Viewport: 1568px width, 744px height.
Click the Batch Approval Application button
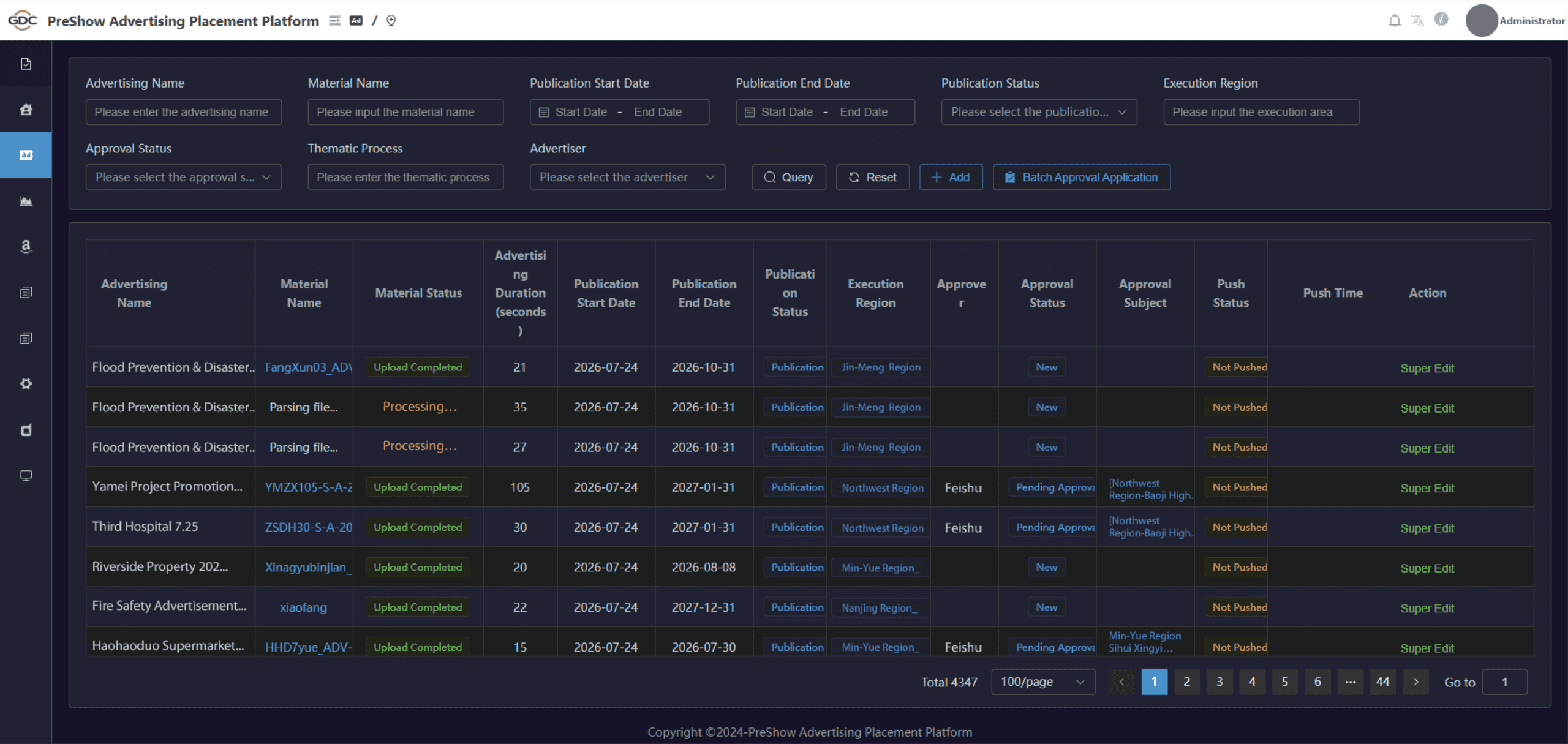click(x=1081, y=178)
